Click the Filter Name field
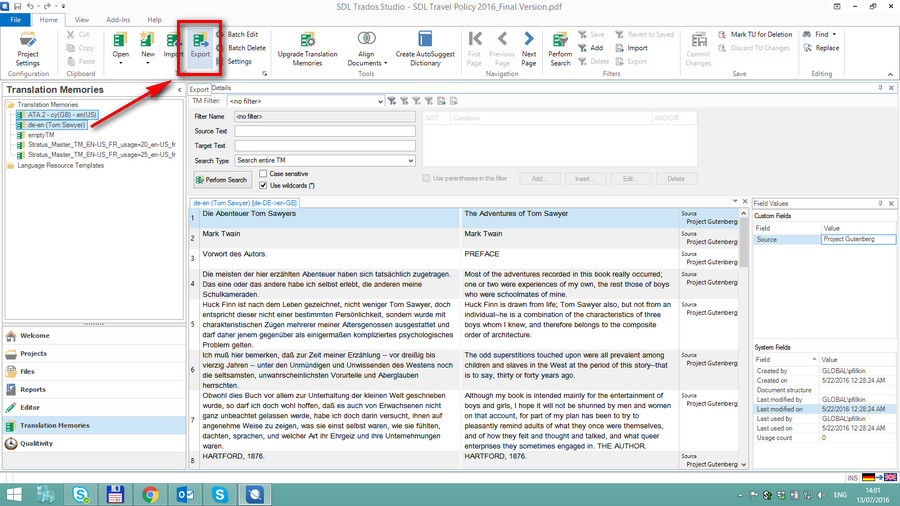Screen dimensions: 900x506 click(325, 116)
